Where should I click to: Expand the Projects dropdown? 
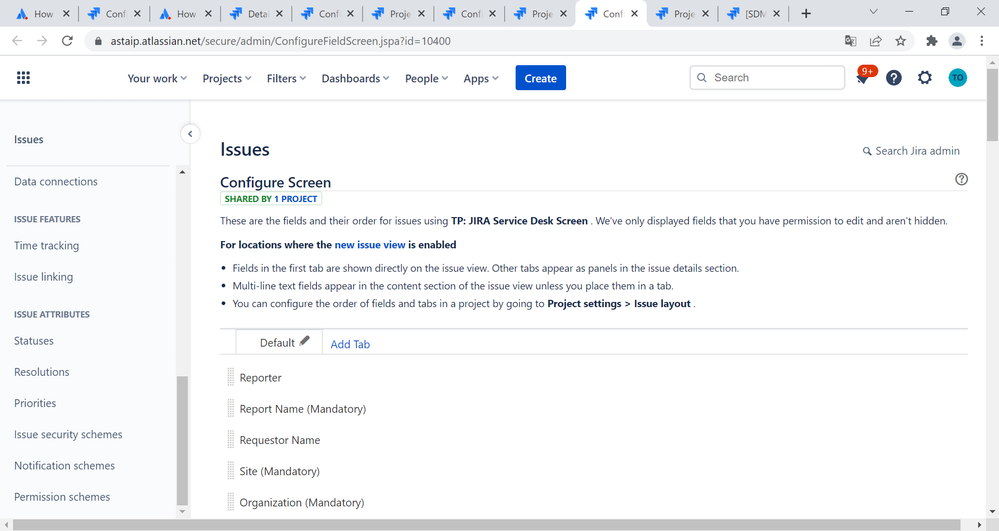tap(227, 78)
